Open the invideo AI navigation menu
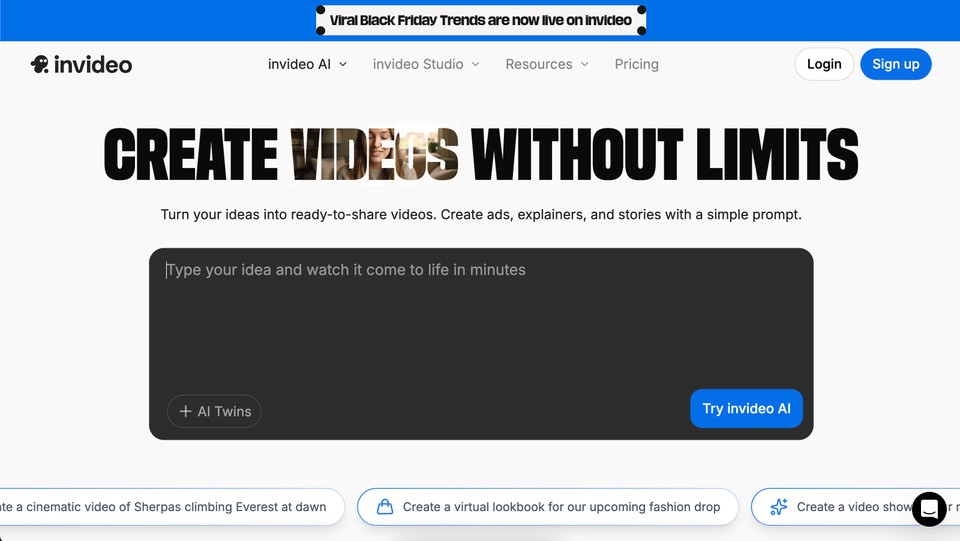This screenshot has width=960, height=541. (299, 64)
